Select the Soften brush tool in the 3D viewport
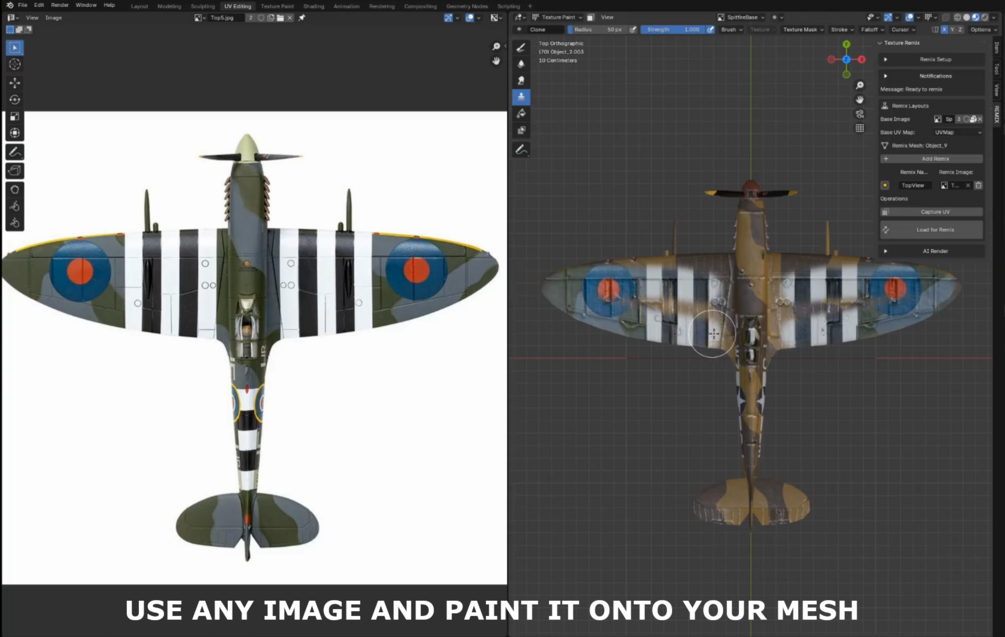Image resolution: width=1005 pixels, height=637 pixels. click(x=521, y=64)
